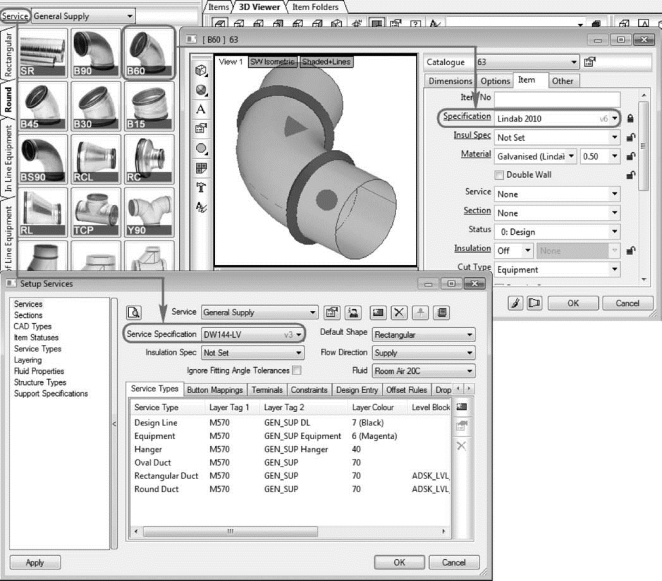Viewport: 662px width, 581px height.
Task: Choose the Y90 branch item
Action: point(149,212)
